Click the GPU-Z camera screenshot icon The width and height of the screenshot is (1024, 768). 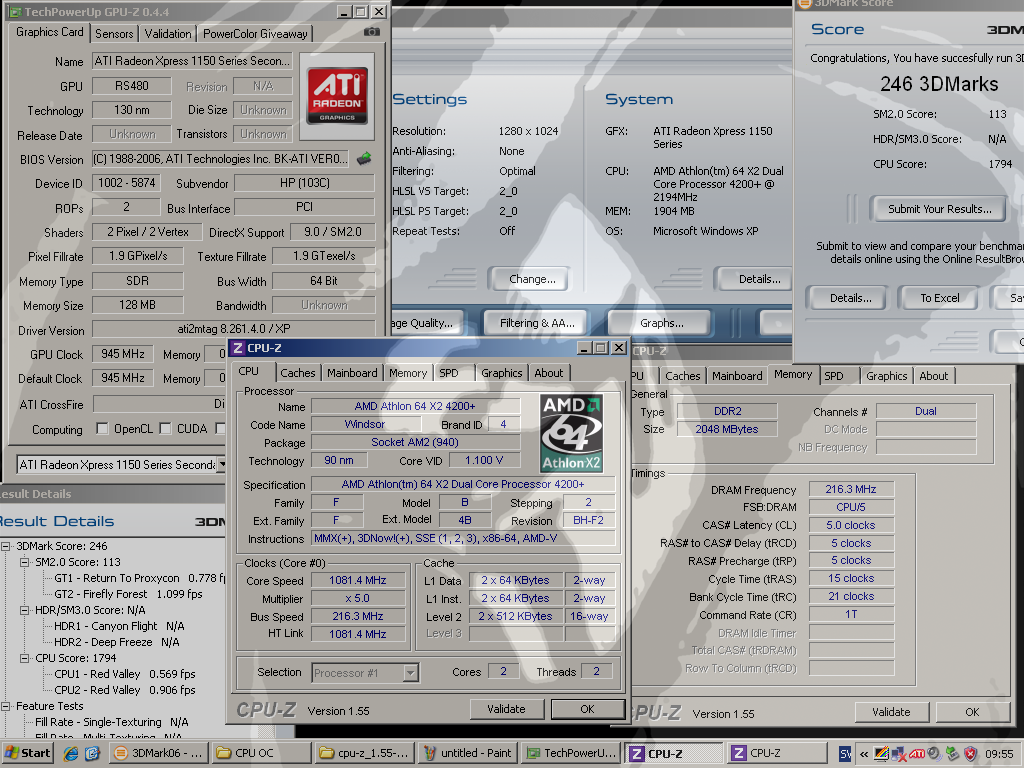(x=372, y=31)
